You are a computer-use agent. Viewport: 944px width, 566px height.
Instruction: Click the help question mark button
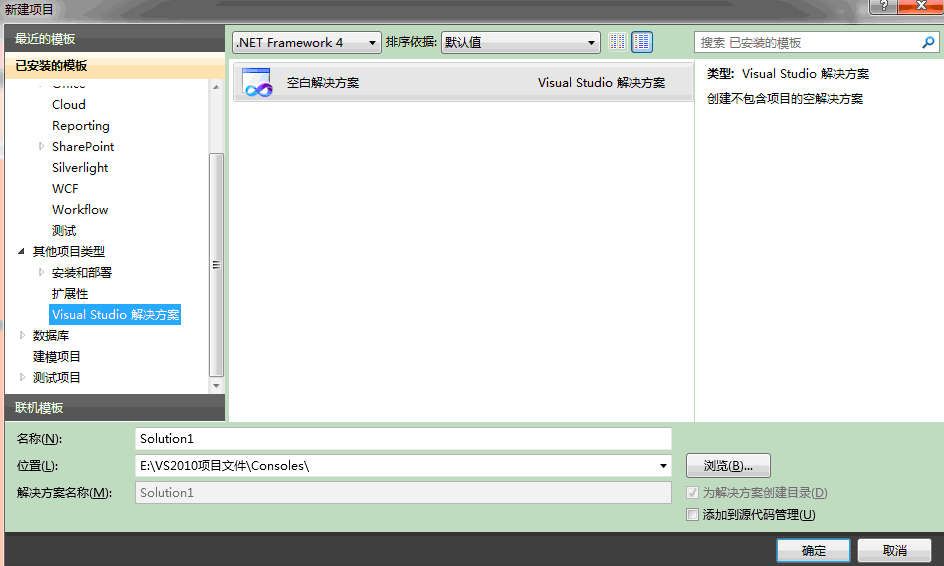[883, 6]
